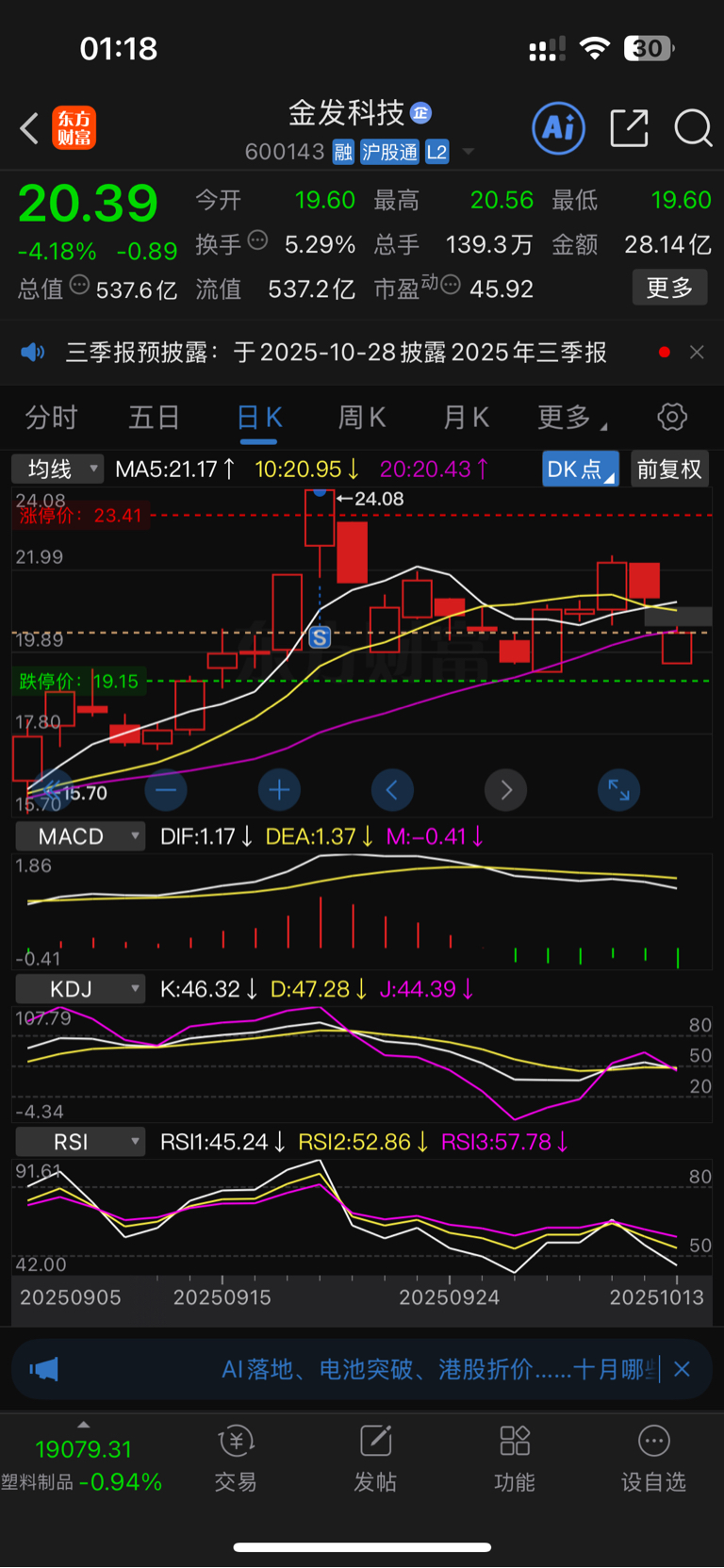Open the KDJ indicator dropdown
This screenshot has width=724, height=1568.
pyautogui.click(x=80, y=989)
